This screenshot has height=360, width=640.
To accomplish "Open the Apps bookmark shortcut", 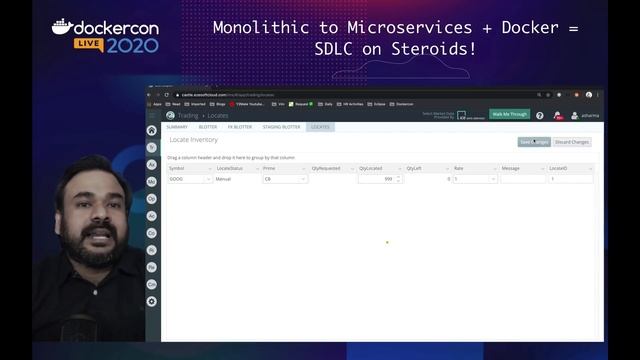I will [x=155, y=104].
